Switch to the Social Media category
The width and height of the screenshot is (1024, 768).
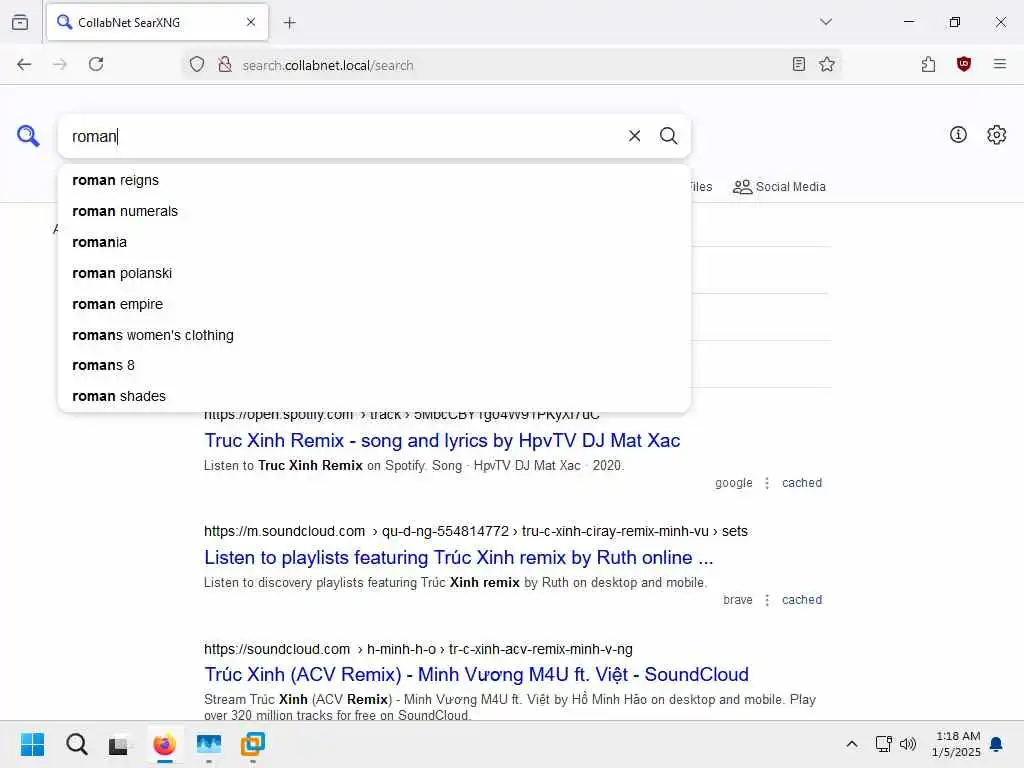click(779, 187)
